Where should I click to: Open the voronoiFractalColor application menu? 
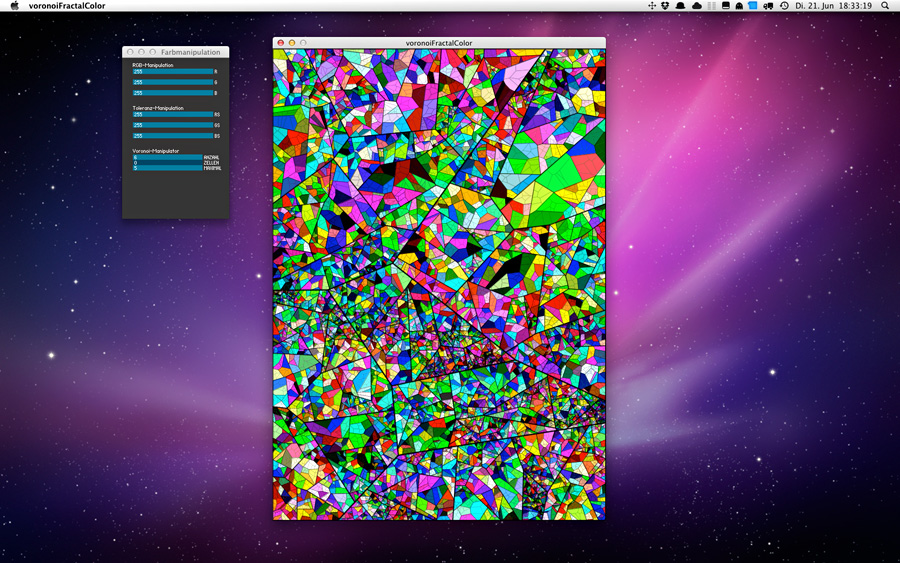tap(67, 6)
